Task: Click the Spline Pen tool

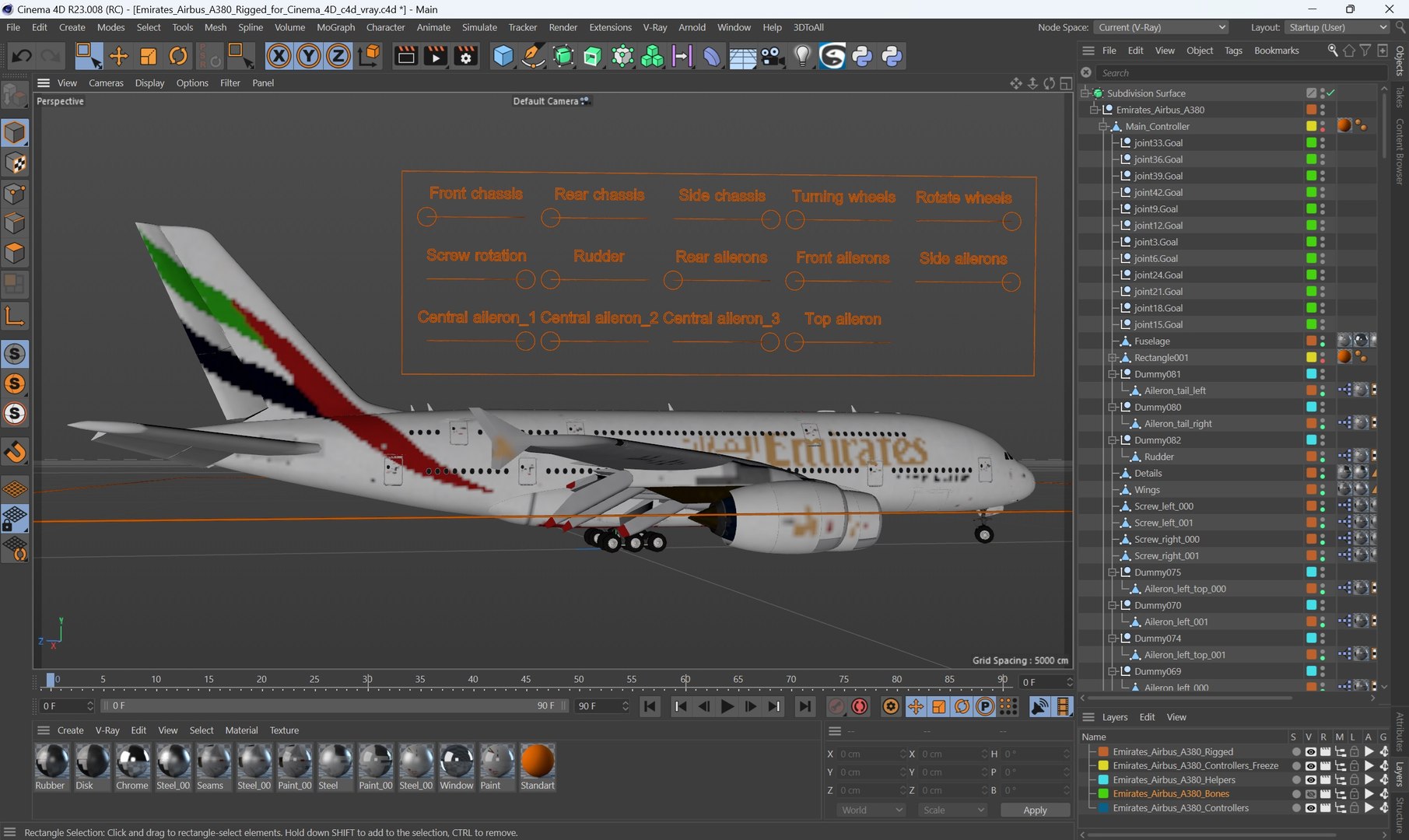Action: coord(533,56)
